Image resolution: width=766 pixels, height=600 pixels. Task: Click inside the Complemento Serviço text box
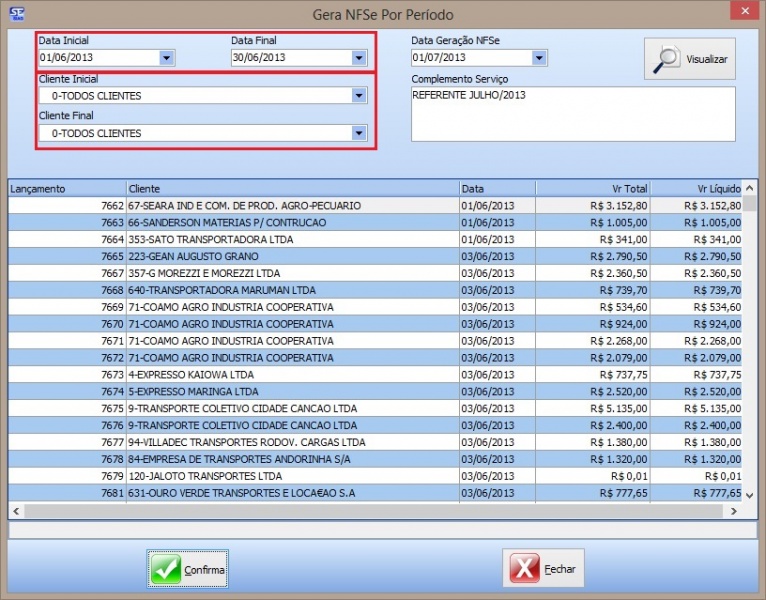point(572,113)
